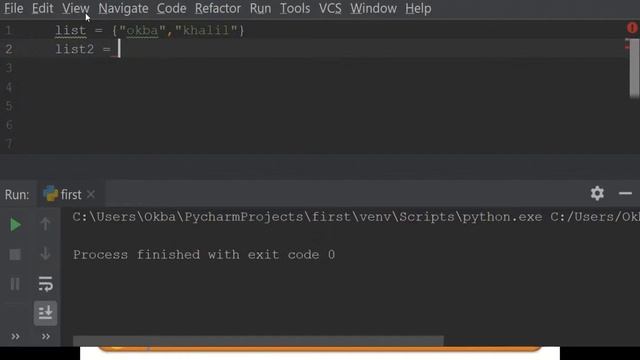The image size is (640, 360).
Task: Click the down arrow stack trace icon
Action: (45, 253)
